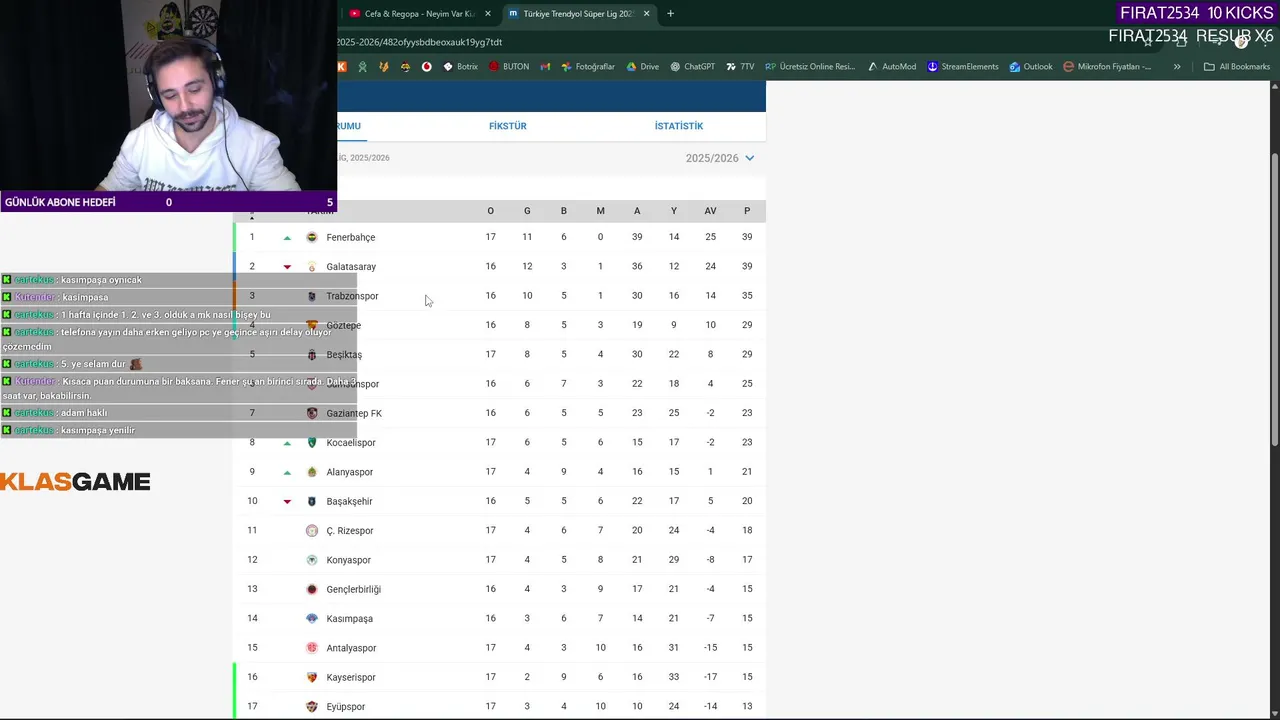Viewport: 1280px width, 720px height.
Task: Open a new browser tab
Action: [670, 14]
